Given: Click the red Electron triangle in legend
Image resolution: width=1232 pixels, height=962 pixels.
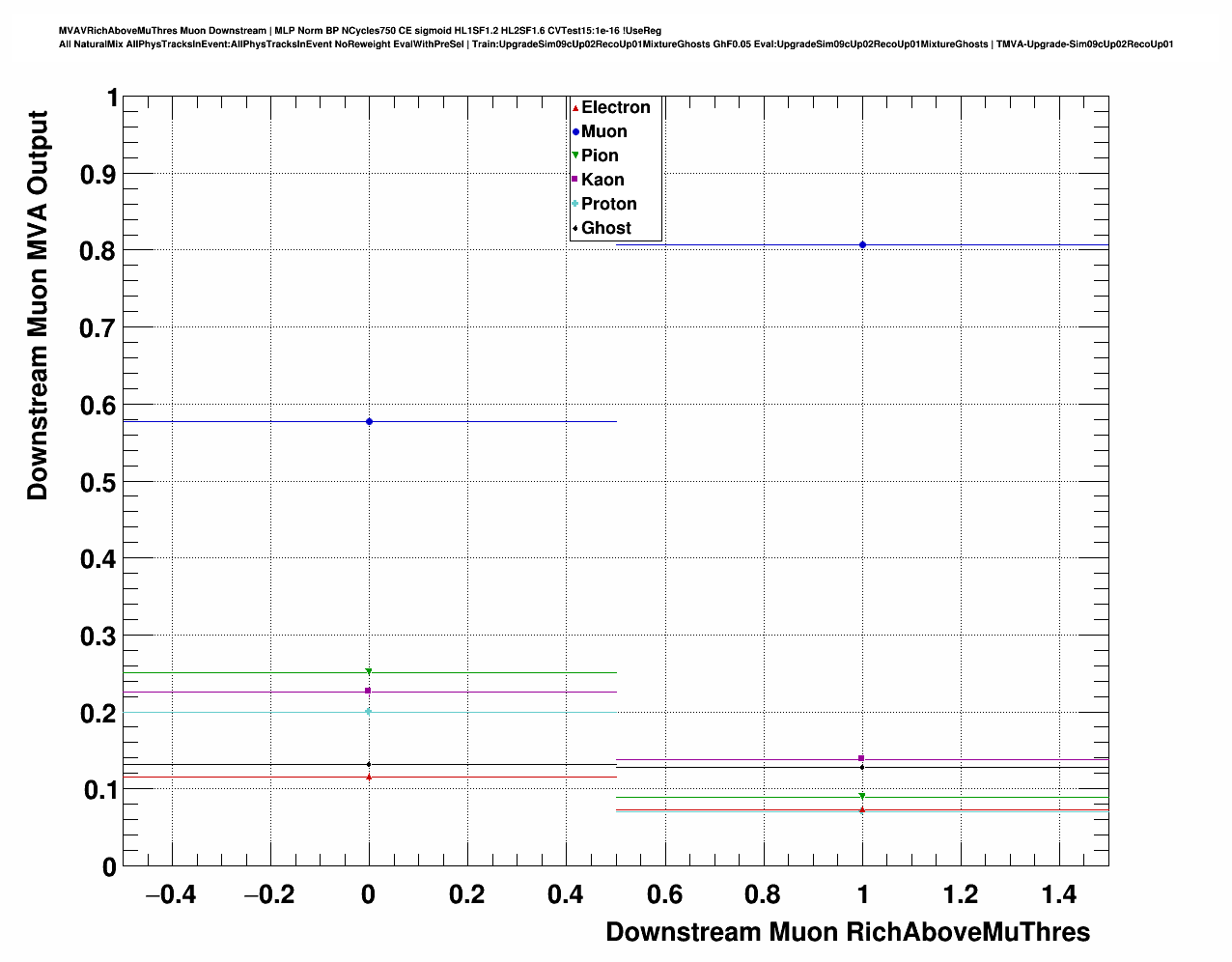Looking at the screenshot, I should pos(575,108).
